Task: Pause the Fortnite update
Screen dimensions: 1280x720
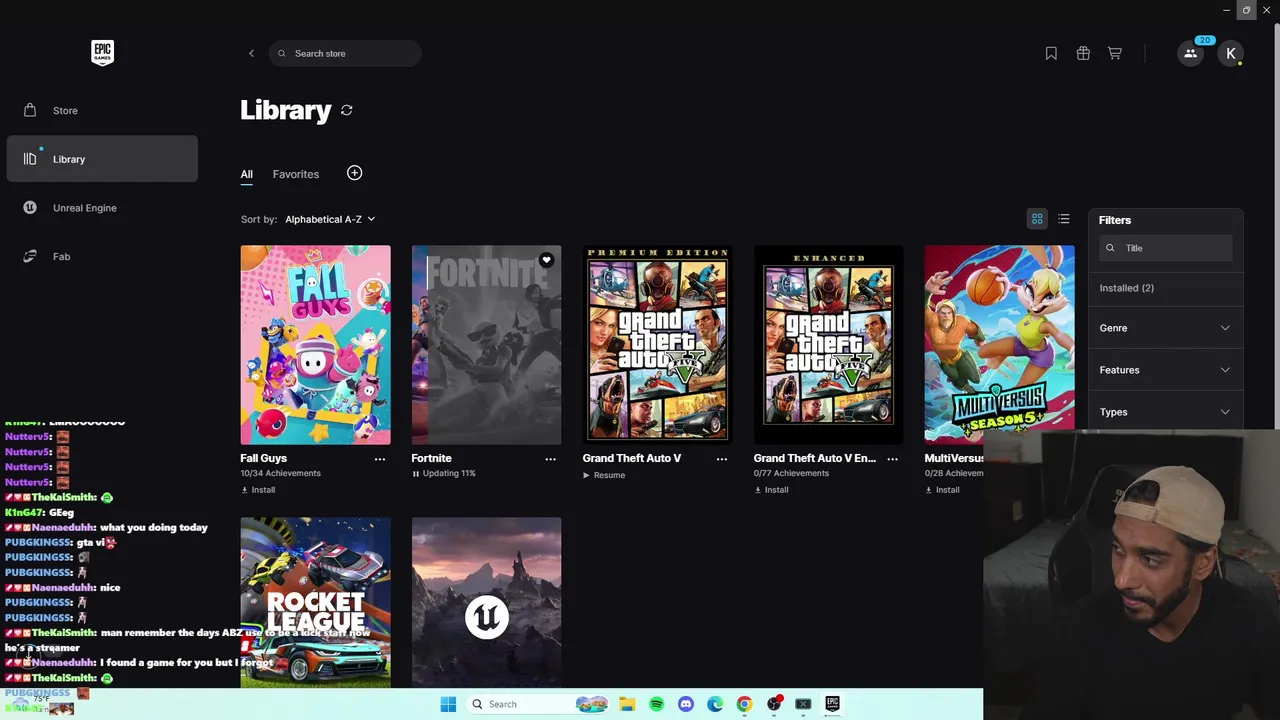Action: 416,473
